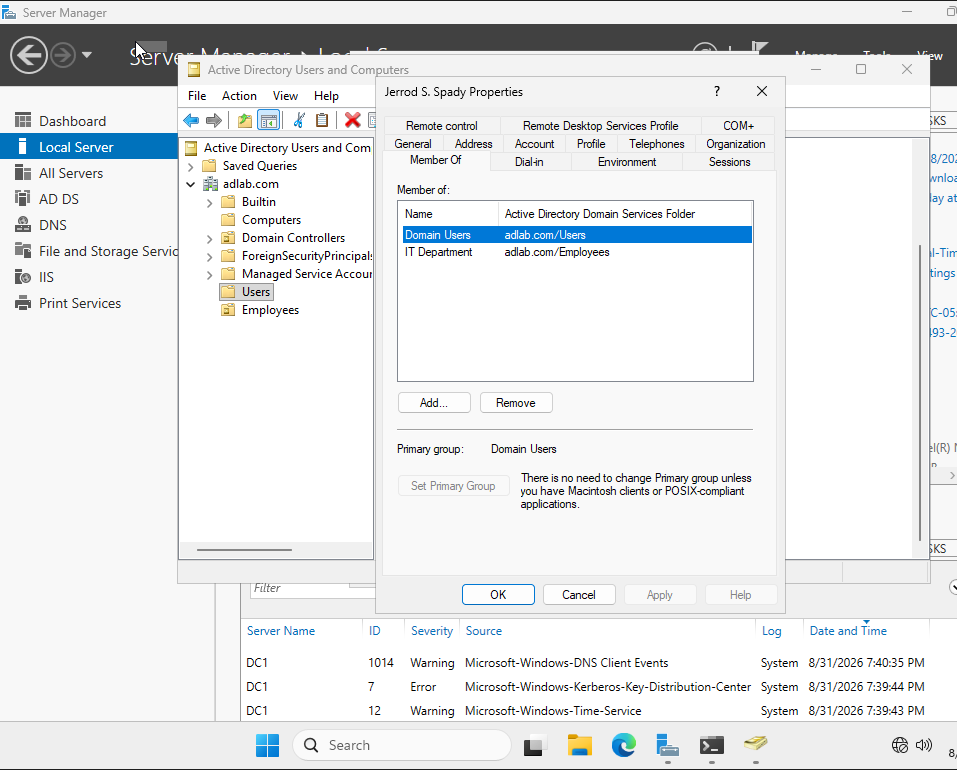Screen dimensions: 957x770
Task: Open the Action menu
Action: pyautogui.click(x=239, y=96)
